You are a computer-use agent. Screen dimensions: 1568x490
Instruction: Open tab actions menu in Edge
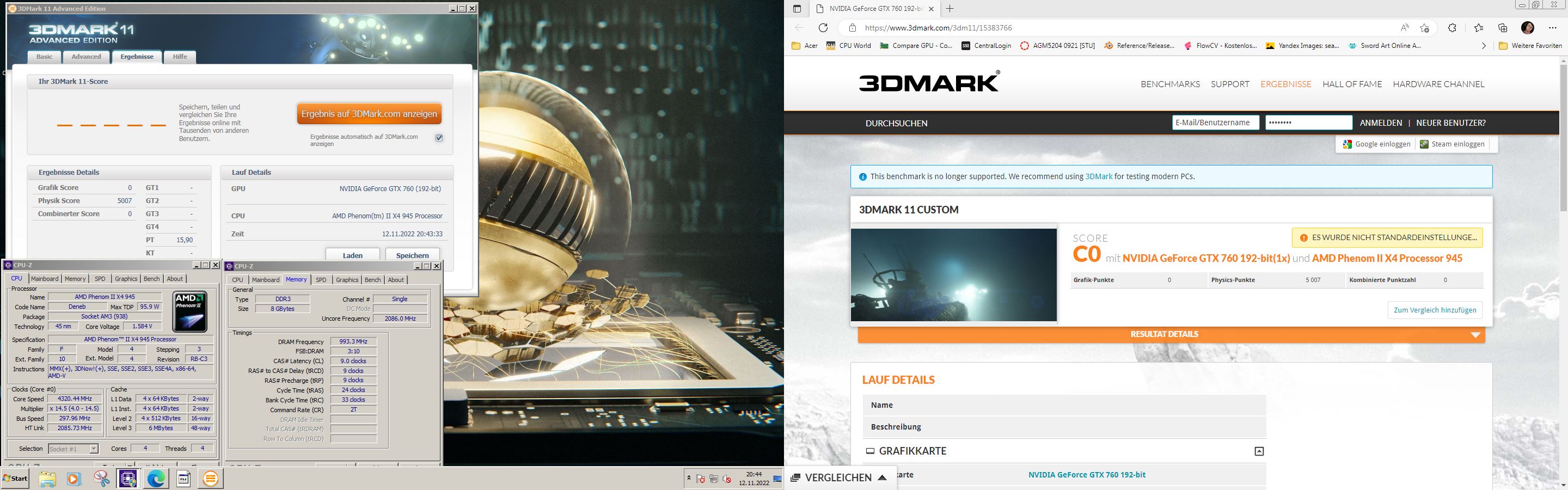tap(797, 9)
